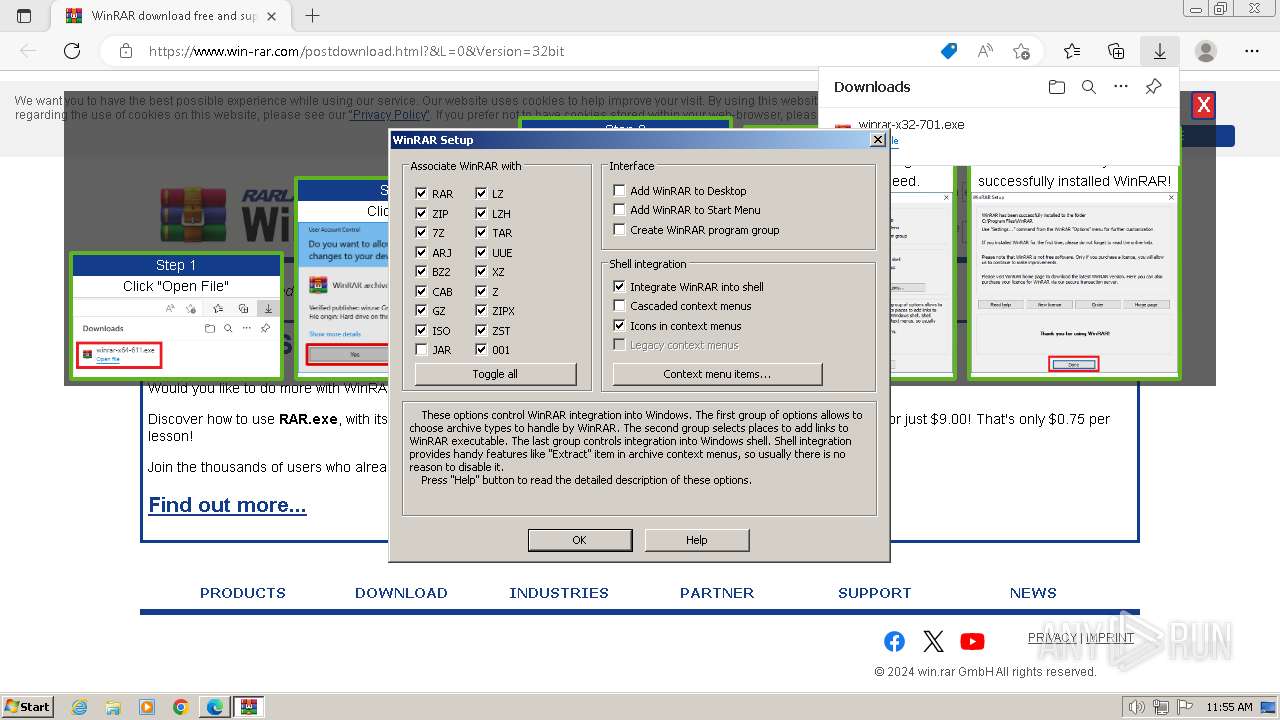Toggle 7Z association checkbox
Viewport: 1280px width, 720px height.
click(x=421, y=233)
